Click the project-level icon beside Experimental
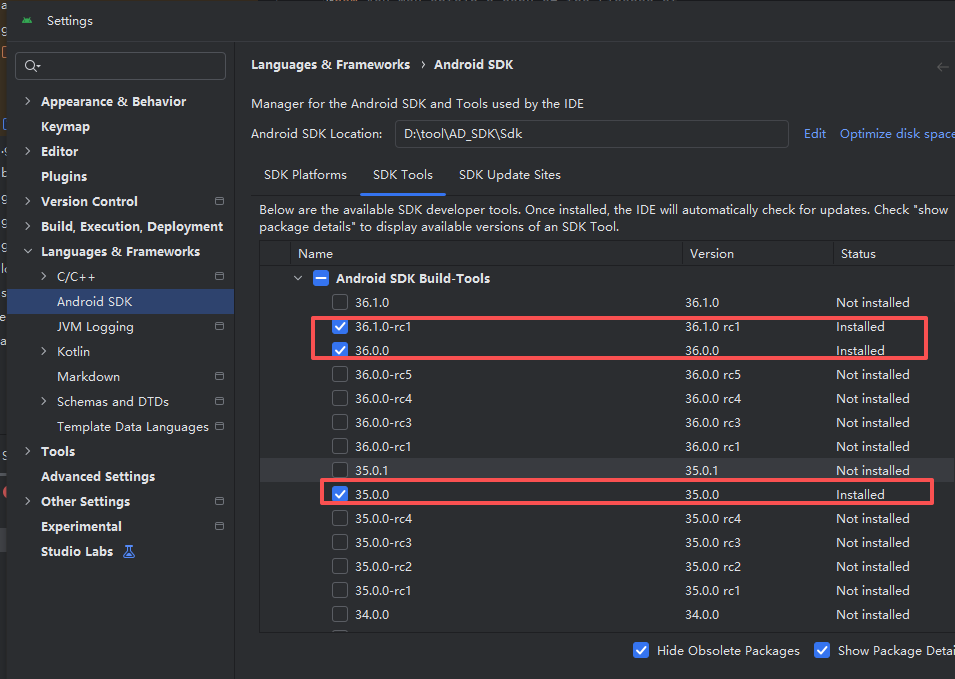This screenshot has width=955, height=679. point(220,526)
